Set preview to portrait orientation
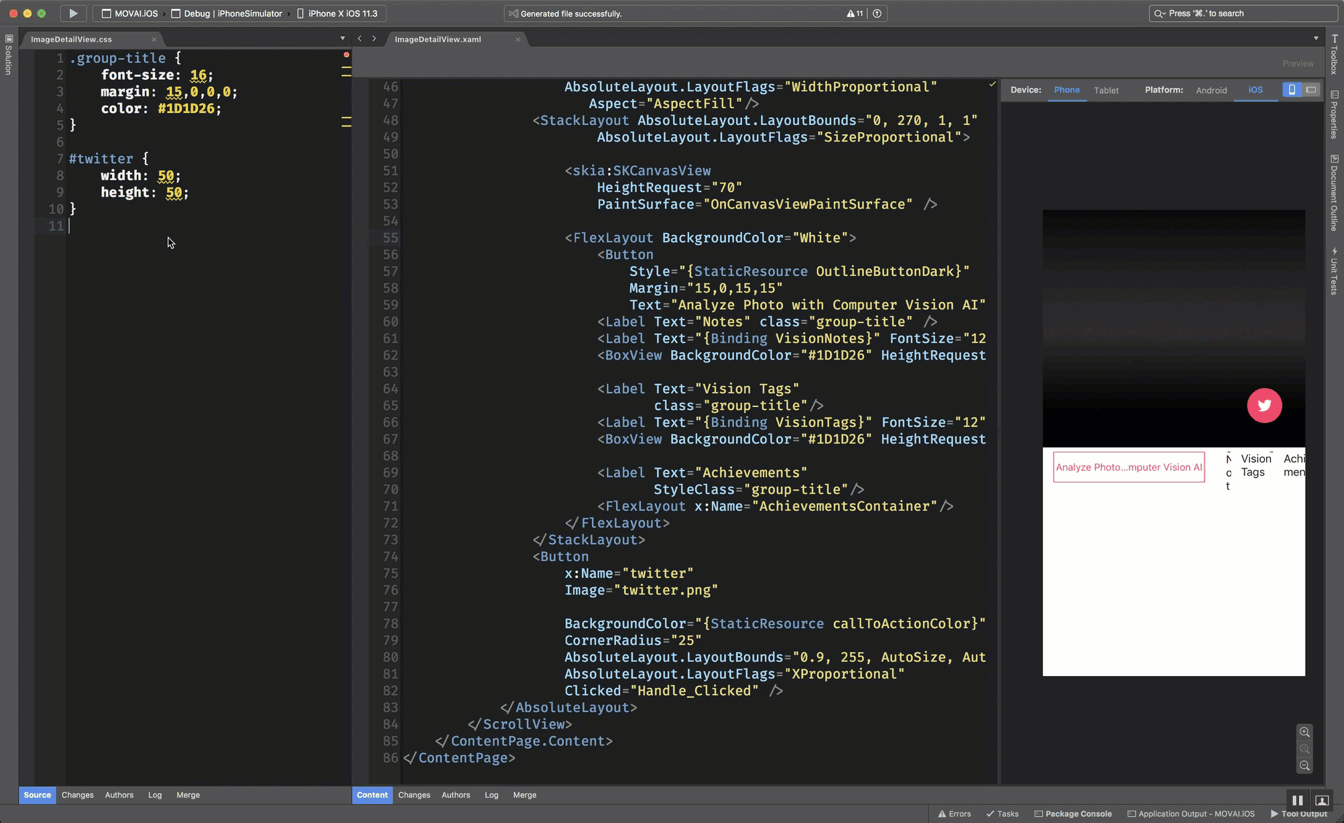Viewport: 1344px width, 823px height. pyautogui.click(x=1292, y=90)
